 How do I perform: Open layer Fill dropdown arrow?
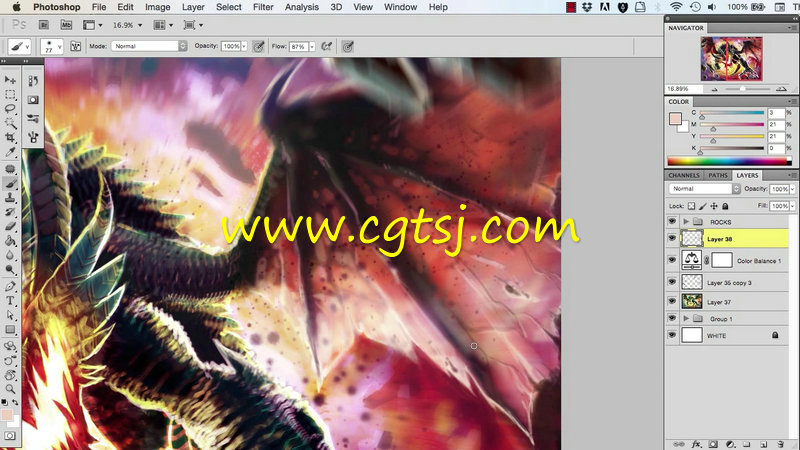pos(792,206)
